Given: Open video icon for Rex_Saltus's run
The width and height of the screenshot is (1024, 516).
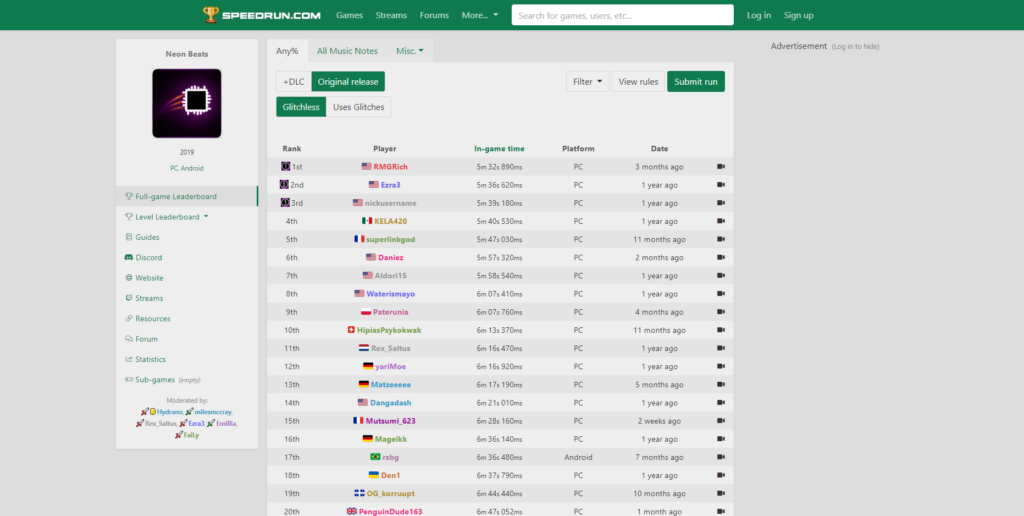Looking at the screenshot, I should [x=721, y=348].
